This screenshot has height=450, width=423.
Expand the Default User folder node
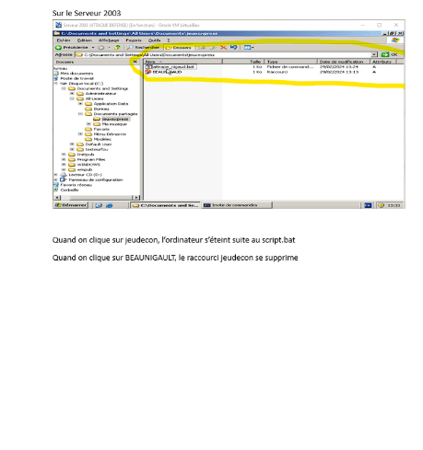point(72,144)
